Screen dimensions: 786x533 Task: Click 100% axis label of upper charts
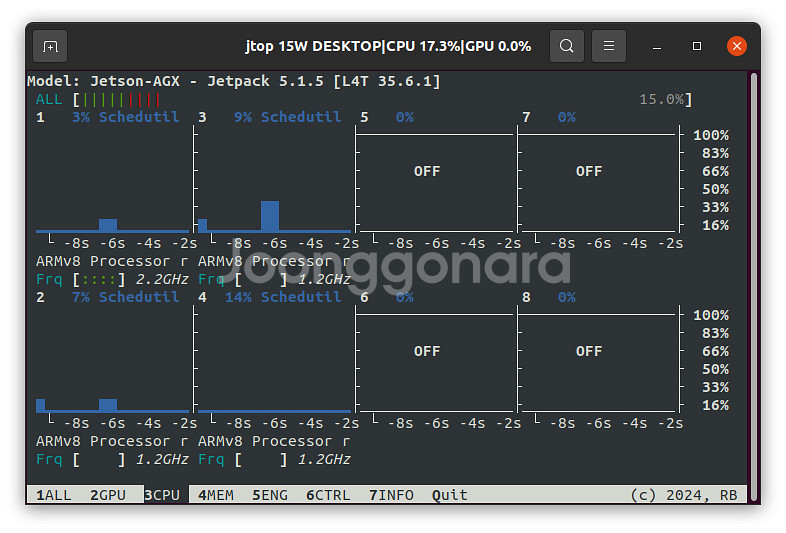point(711,135)
